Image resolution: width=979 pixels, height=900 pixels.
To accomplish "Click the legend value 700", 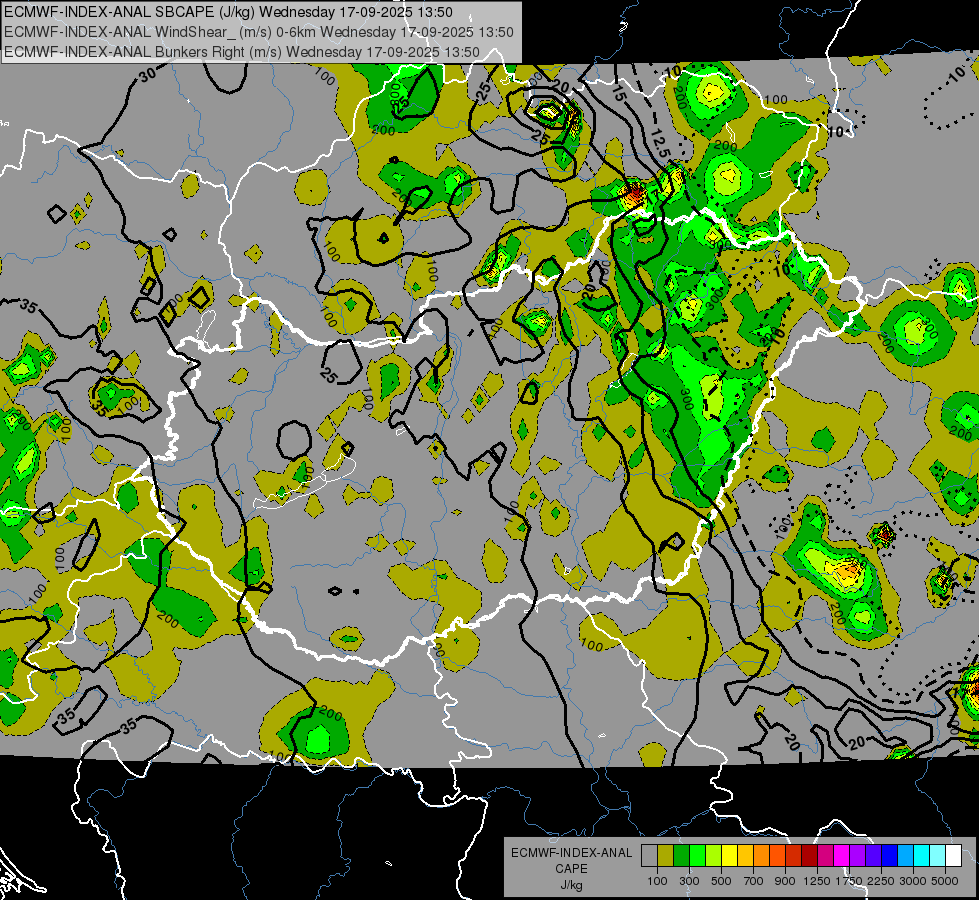I will (x=754, y=881).
